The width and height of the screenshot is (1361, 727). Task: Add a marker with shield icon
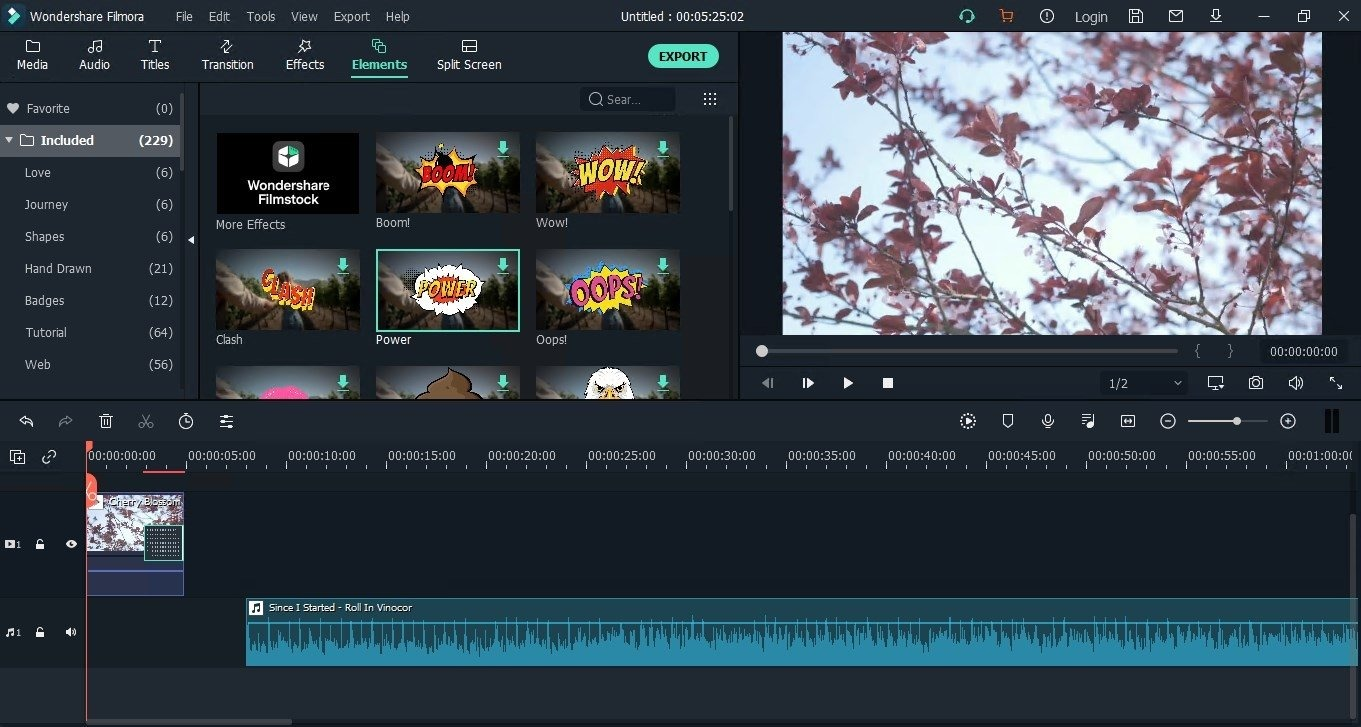point(1008,421)
